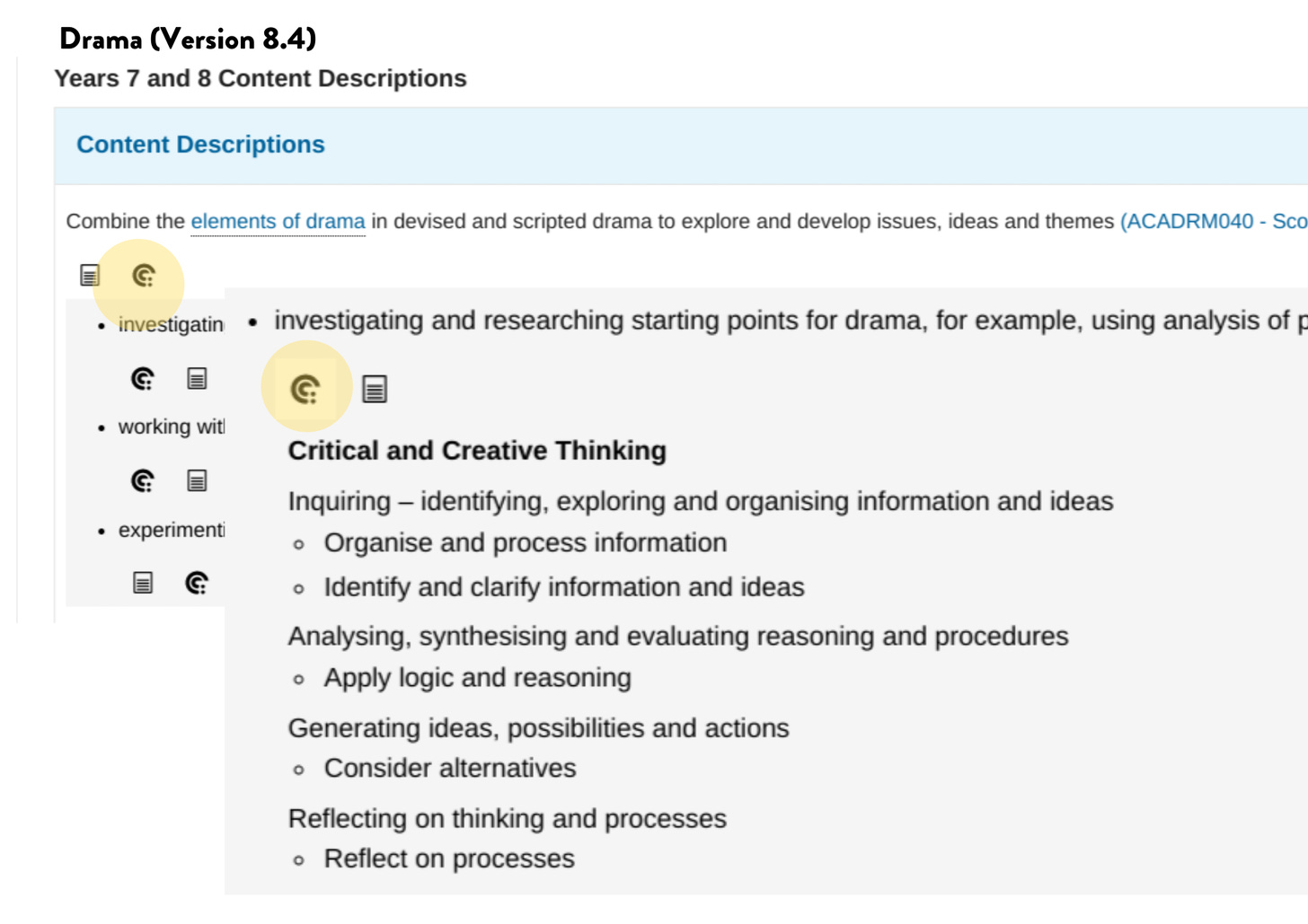Choose the 'Reflect on processes' item
Screen dimensions: 1308x924
point(448,859)
